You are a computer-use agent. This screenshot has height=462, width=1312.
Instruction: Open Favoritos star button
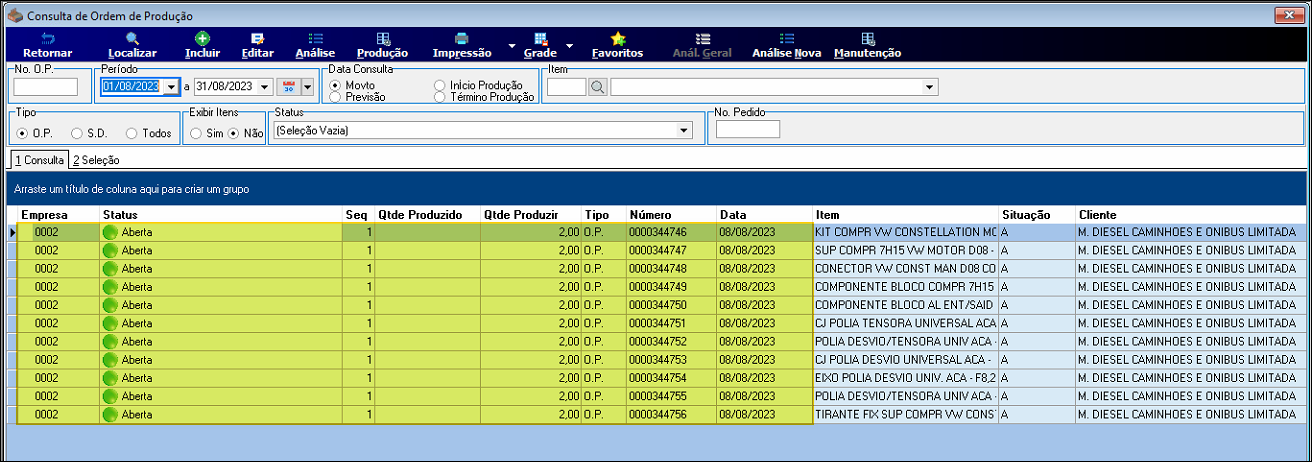coord(618,45)
